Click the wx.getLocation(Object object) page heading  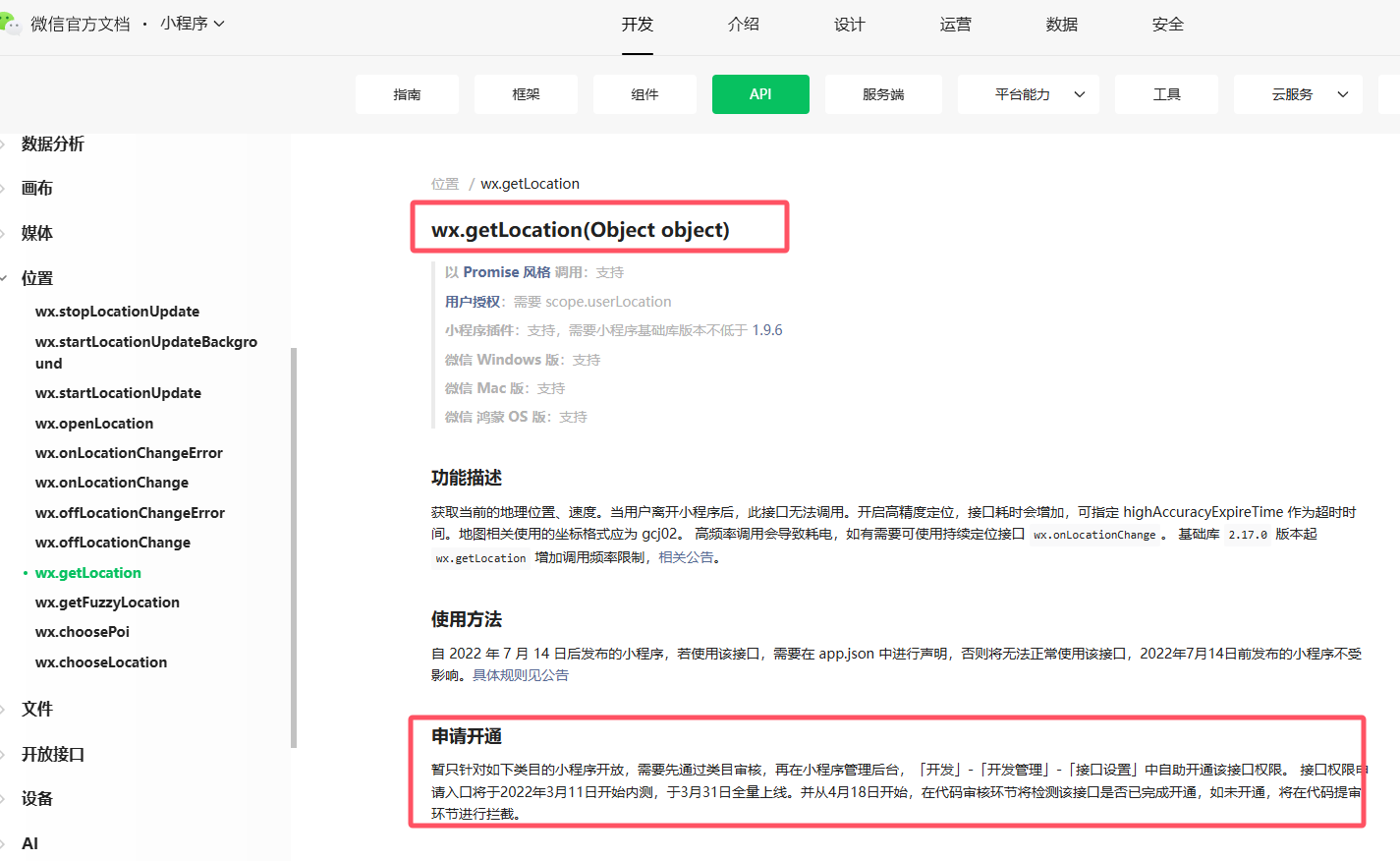pyautogui.click(x=581, y=230)
